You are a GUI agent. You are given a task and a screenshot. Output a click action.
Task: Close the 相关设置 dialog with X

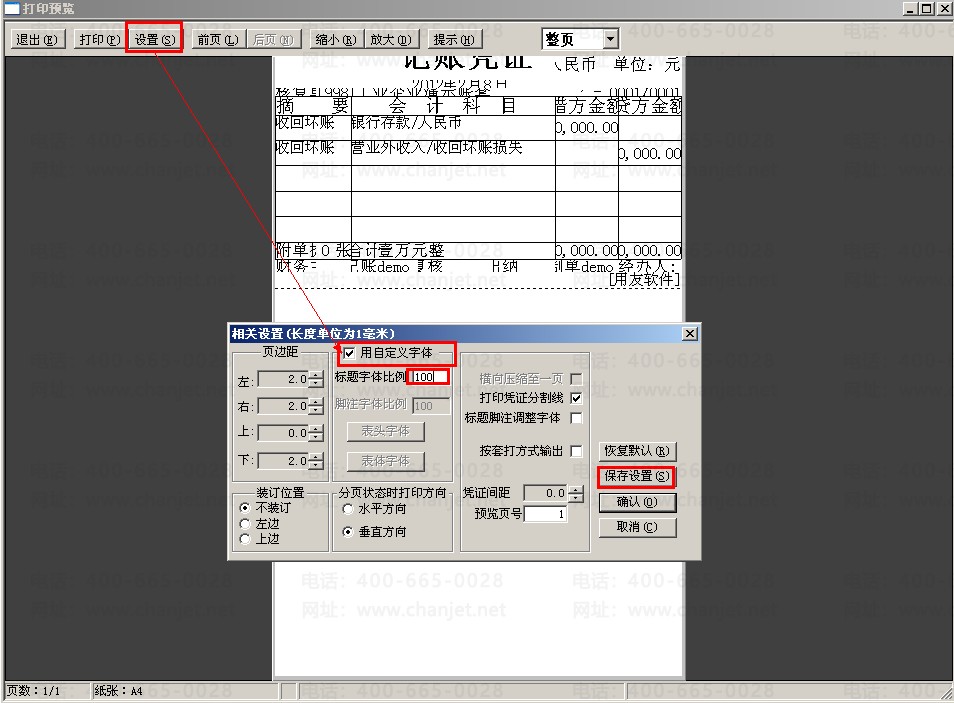[x=689, y=333]
